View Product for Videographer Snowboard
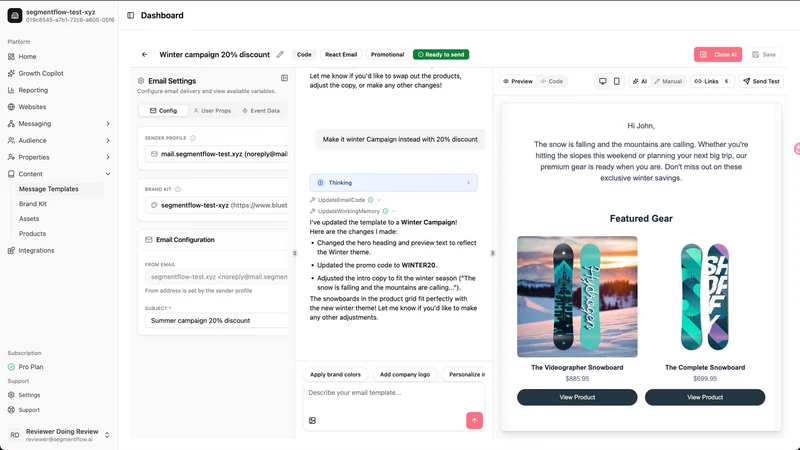Screen dimensions: 800x450 tap(577, 397)
